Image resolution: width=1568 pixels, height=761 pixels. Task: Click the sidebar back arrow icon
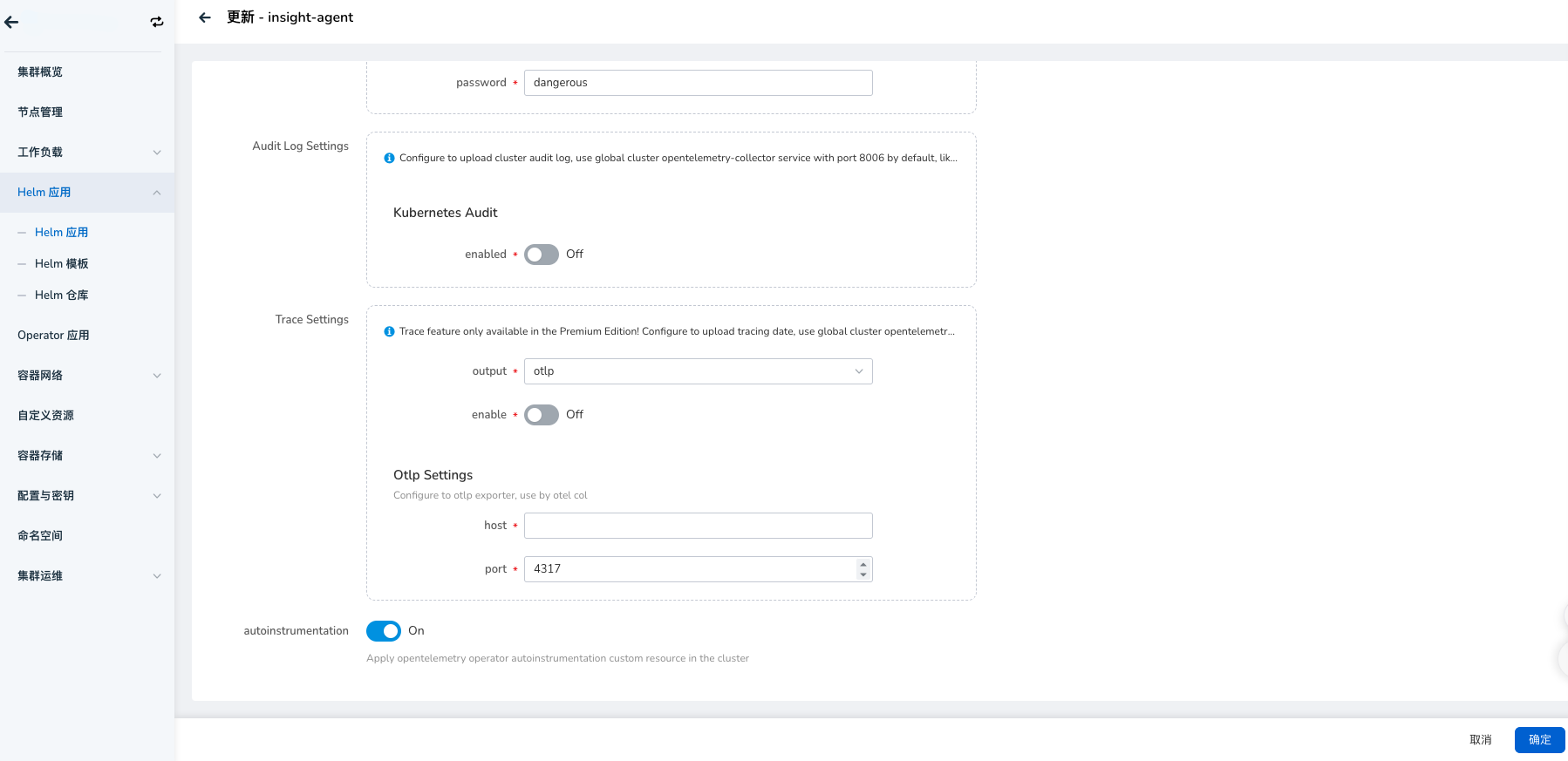pyautogui.click(x=11, y=23)
